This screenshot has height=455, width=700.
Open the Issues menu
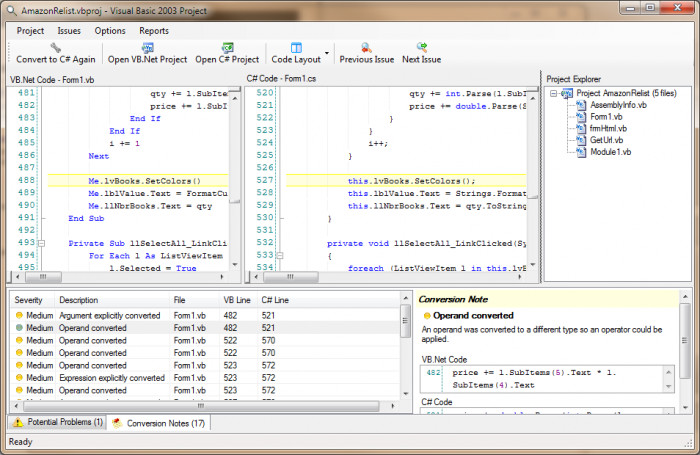(x=69, y=31)
